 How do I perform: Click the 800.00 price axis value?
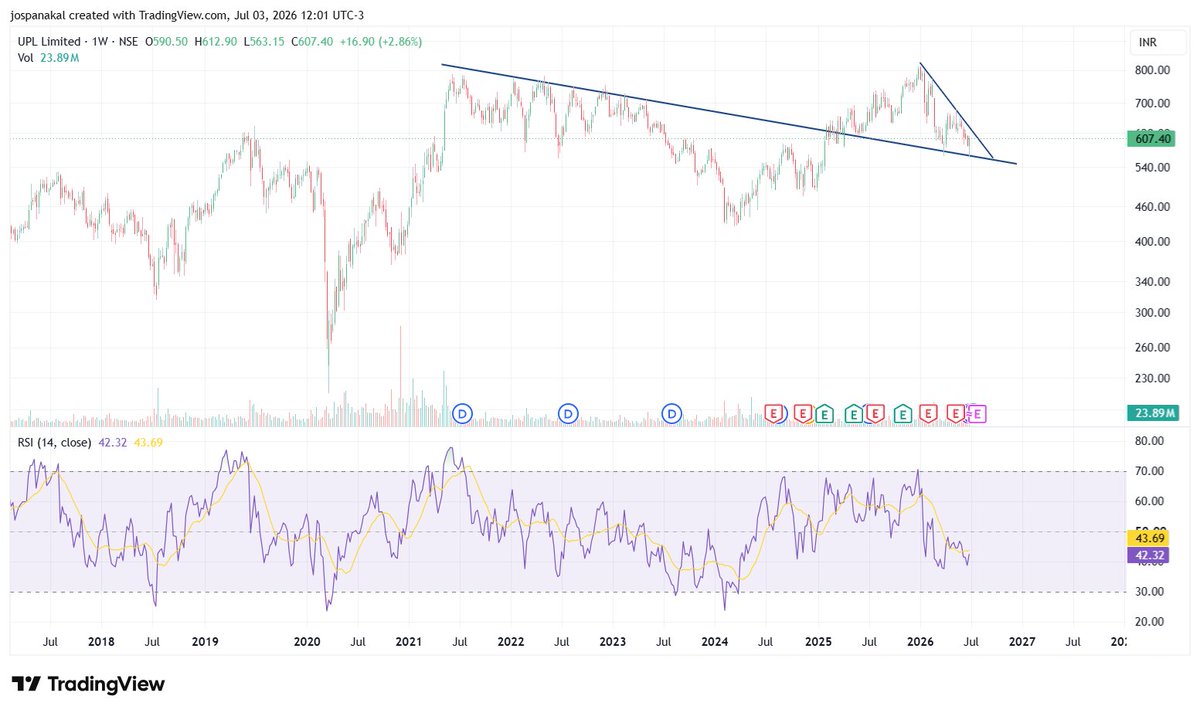(x=1153, y=70)
